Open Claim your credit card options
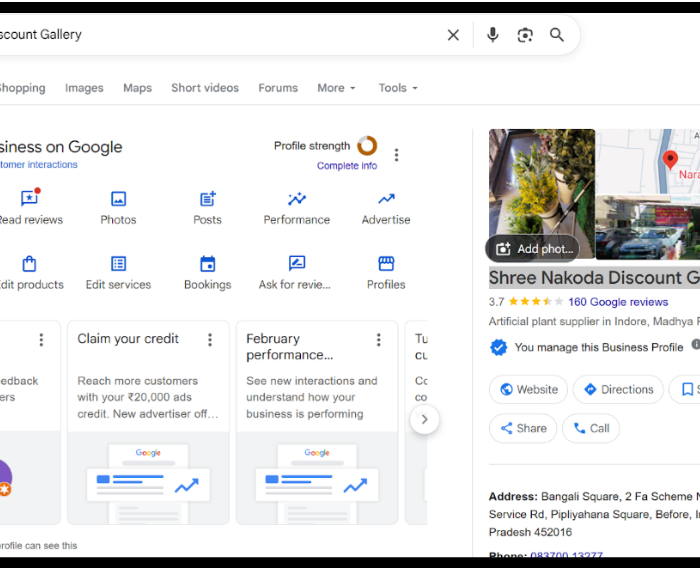This screenshot has height=570, width=700. pos(210,340)
